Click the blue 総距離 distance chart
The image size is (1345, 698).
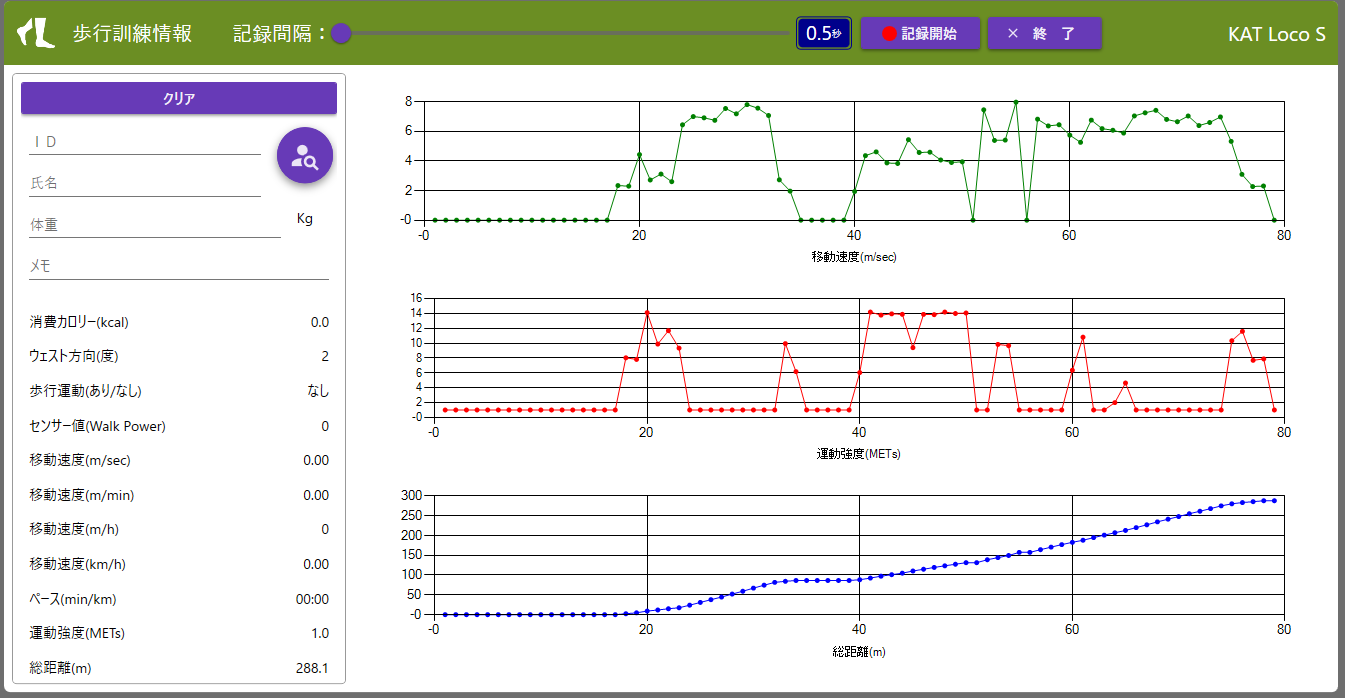(x=858, y=555)
